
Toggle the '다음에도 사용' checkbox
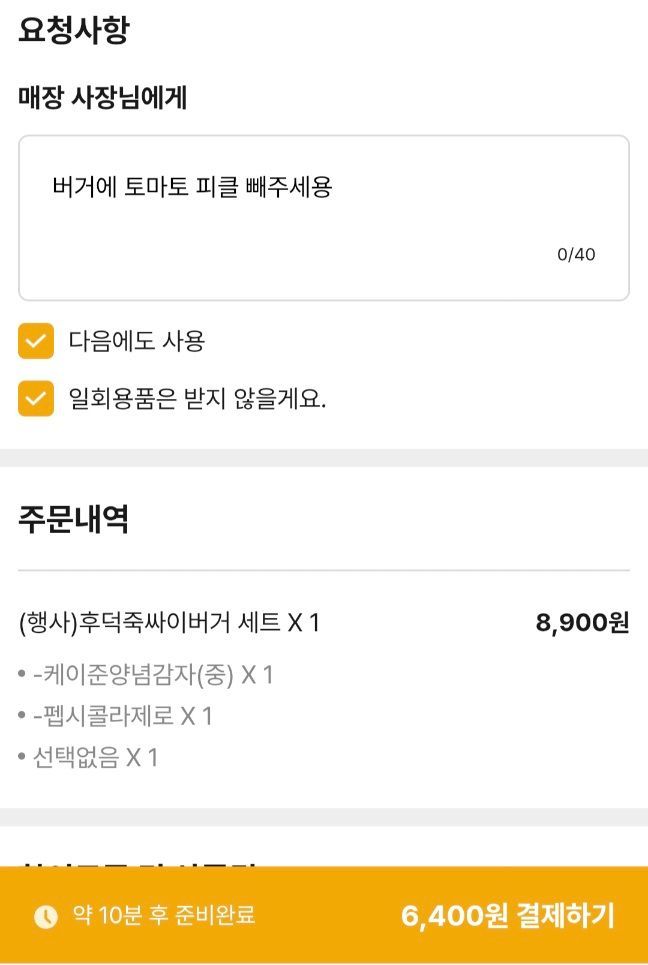coord(36,341)
